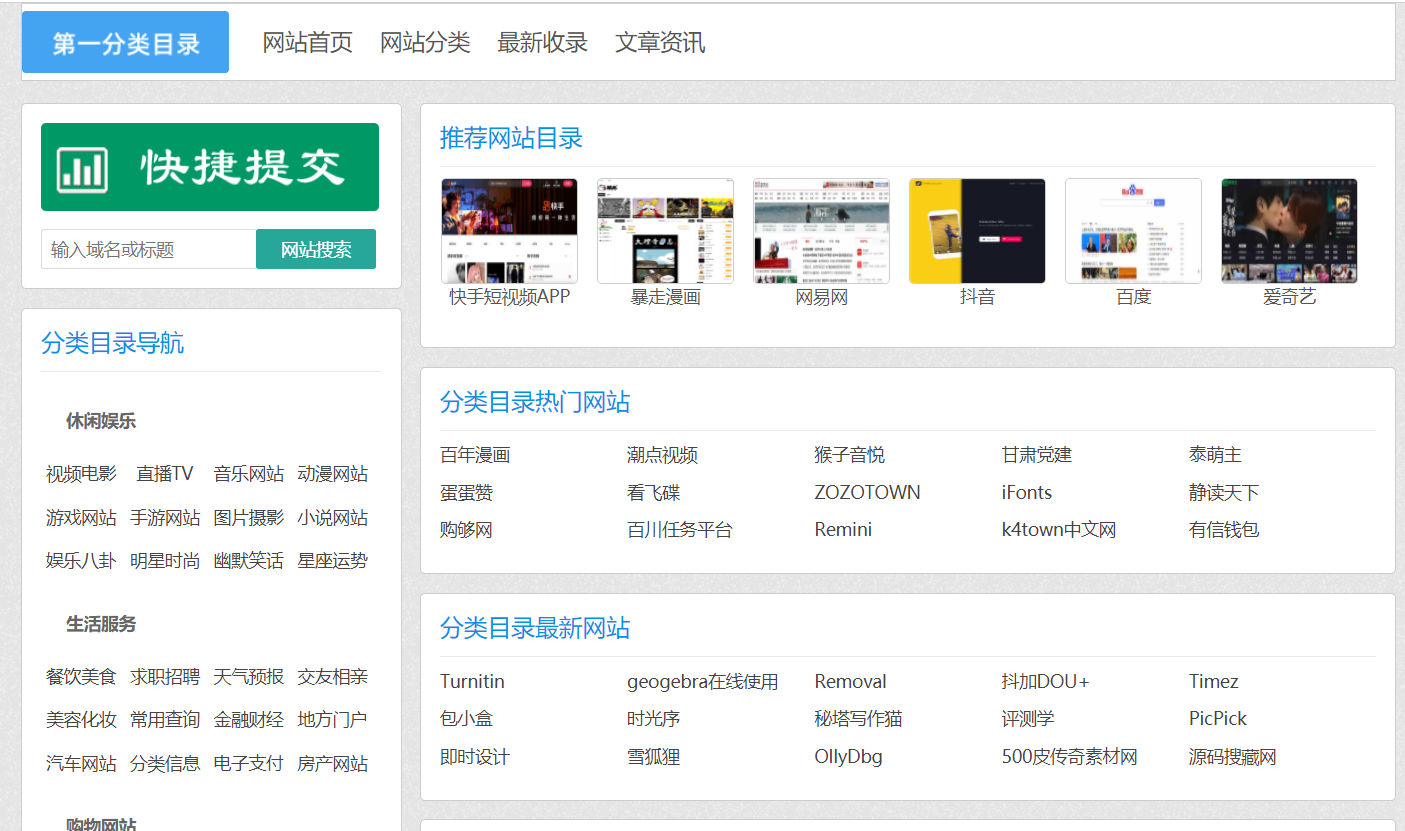Screen dimensions: 1405x831
Task: Select 娱乐八卦 category
Action: click(x=81, y=561)
